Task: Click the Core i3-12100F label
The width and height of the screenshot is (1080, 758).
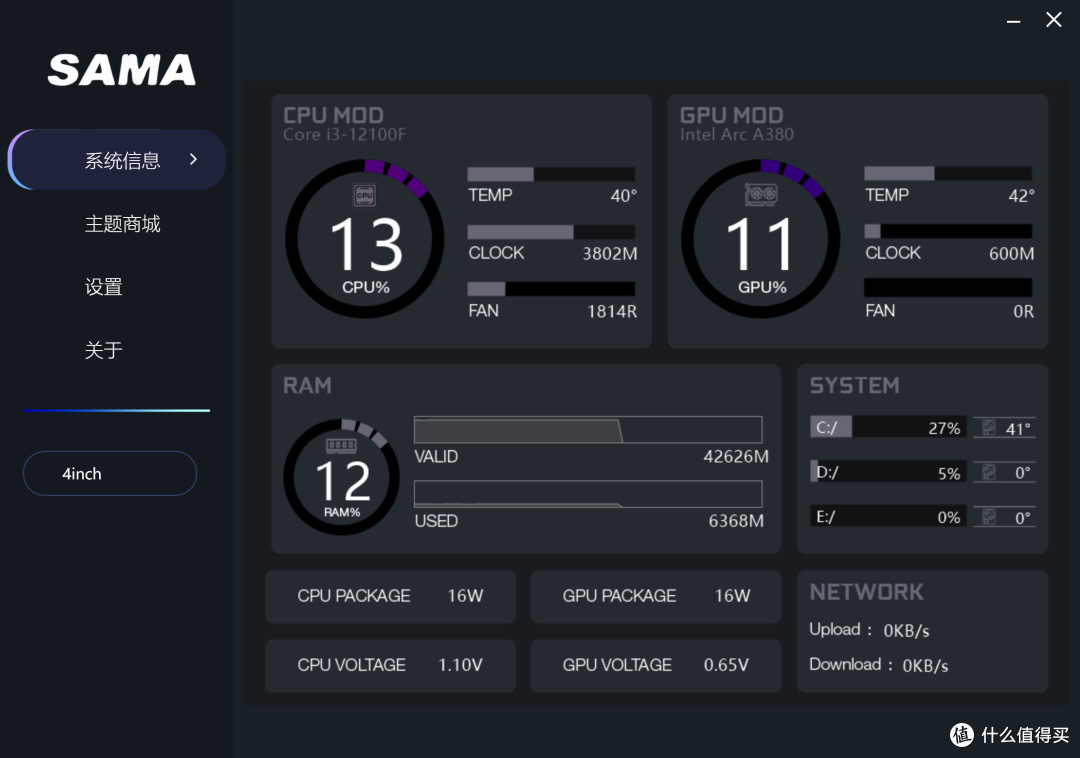Action: (344, 134)
